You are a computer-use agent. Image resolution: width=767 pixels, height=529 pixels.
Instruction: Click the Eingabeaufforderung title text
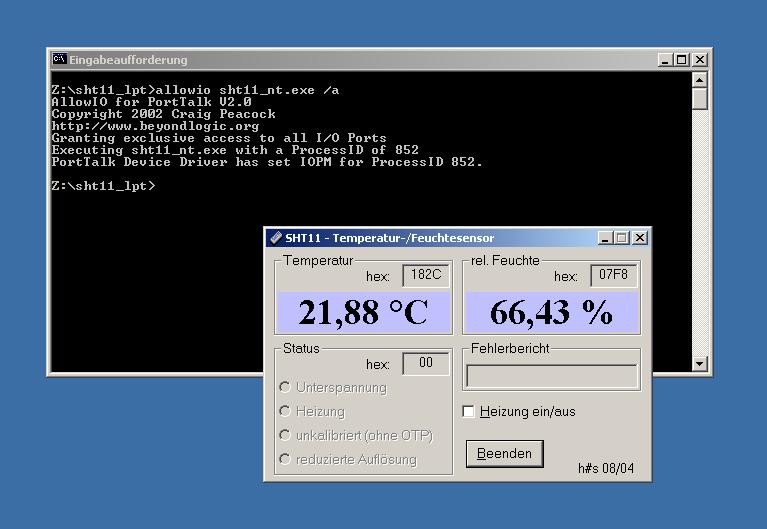[x=128, y=60]
